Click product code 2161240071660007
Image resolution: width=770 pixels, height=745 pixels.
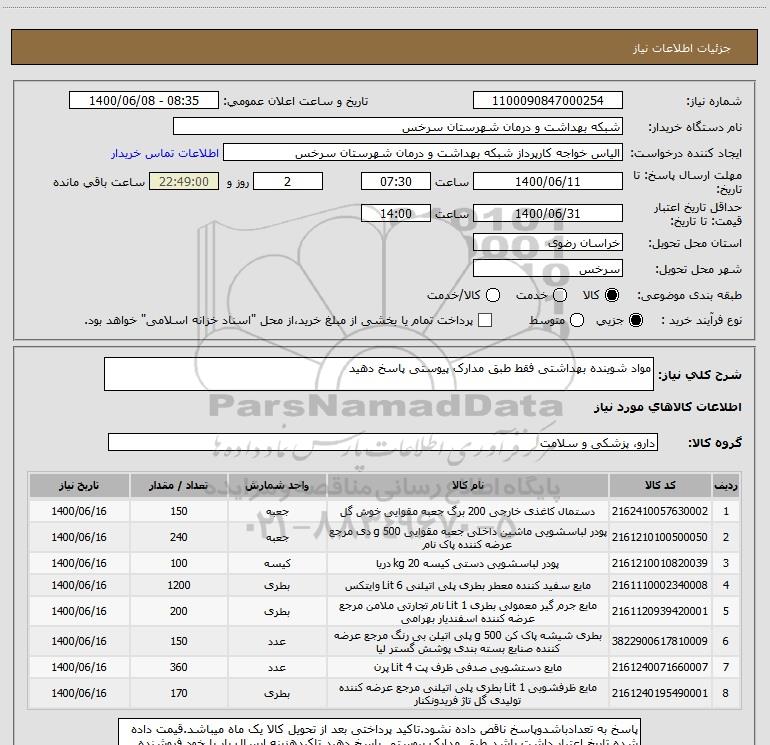click(x=660, y=667)
